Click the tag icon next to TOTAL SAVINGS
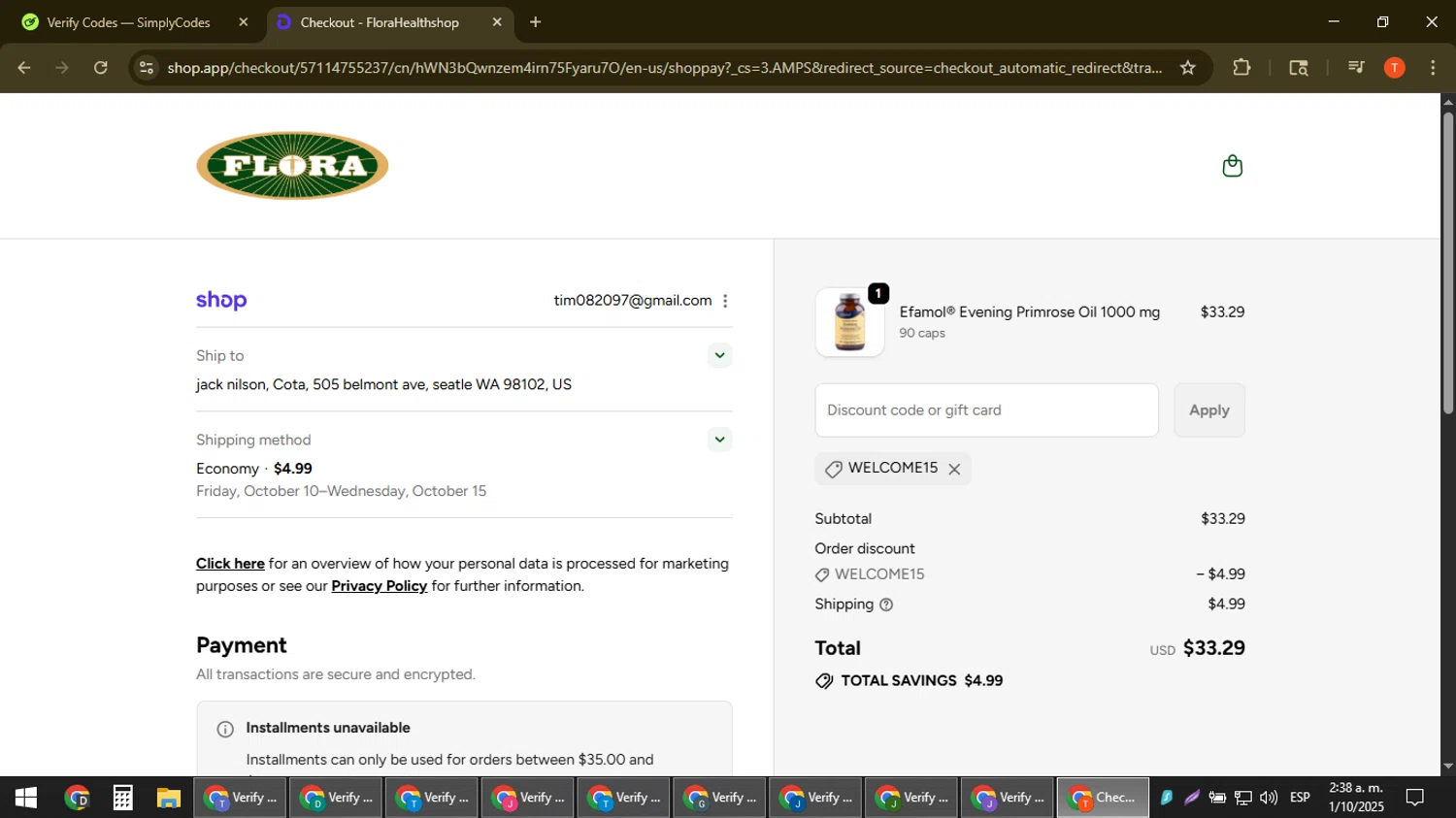The width and height of the screenshot is (1456, 818). click(824, 681)
